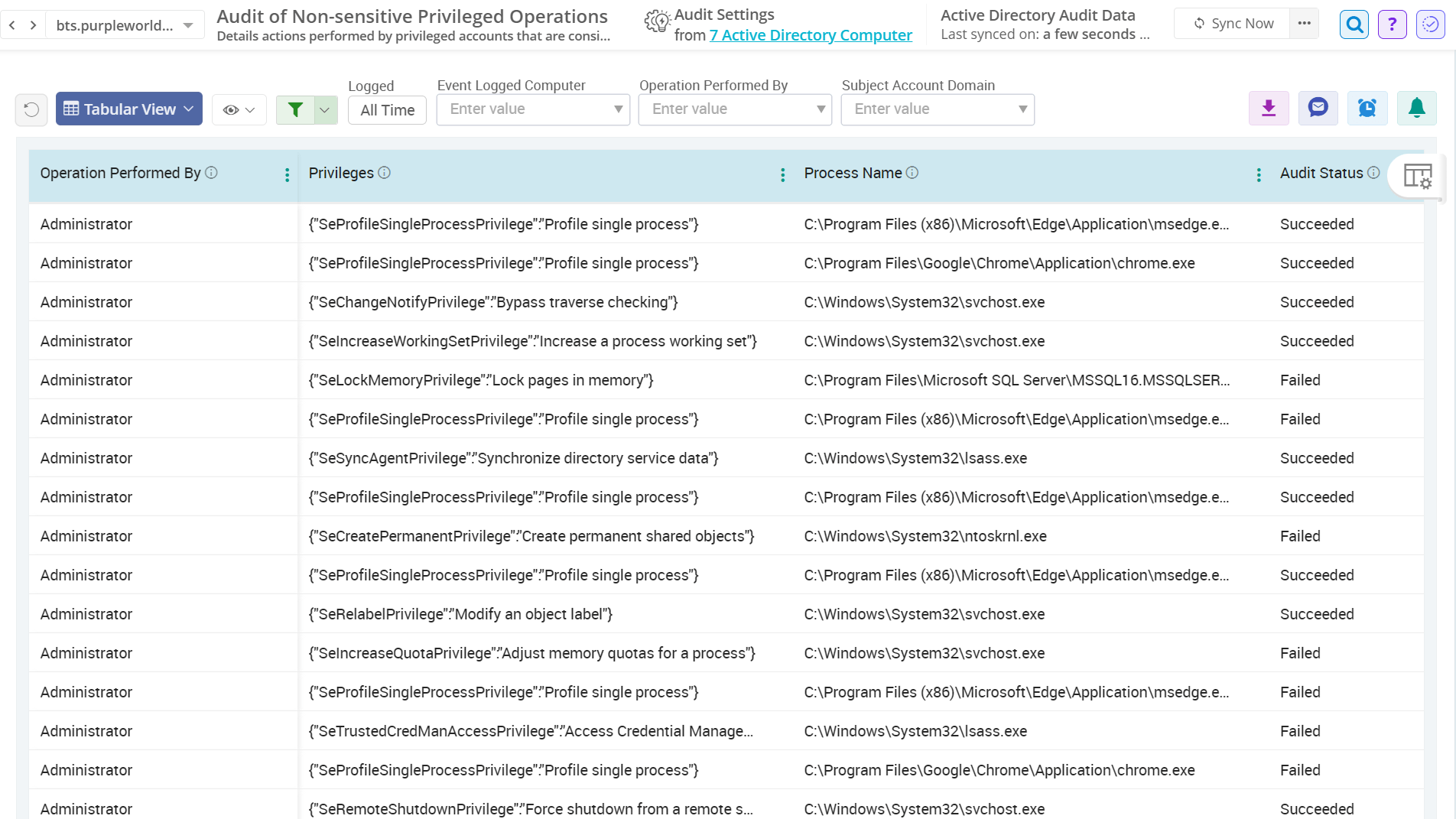
Task: Open the more options ellipsis menu
Action: pyautogui.click(x=1305, y=24)
